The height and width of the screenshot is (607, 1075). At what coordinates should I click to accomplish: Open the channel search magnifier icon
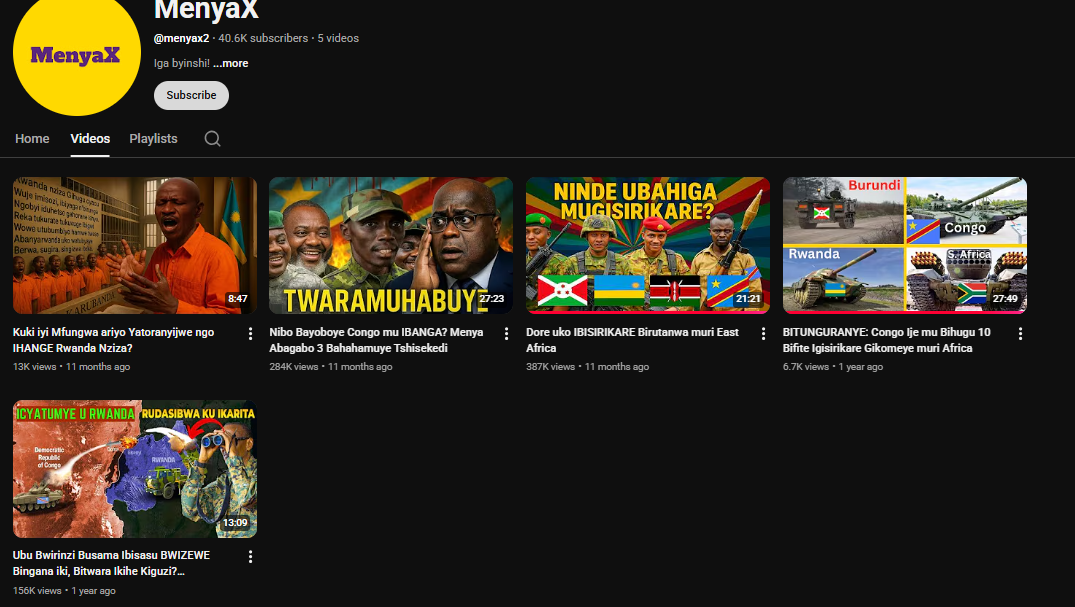pyautogui.click(x=212, y=139)
